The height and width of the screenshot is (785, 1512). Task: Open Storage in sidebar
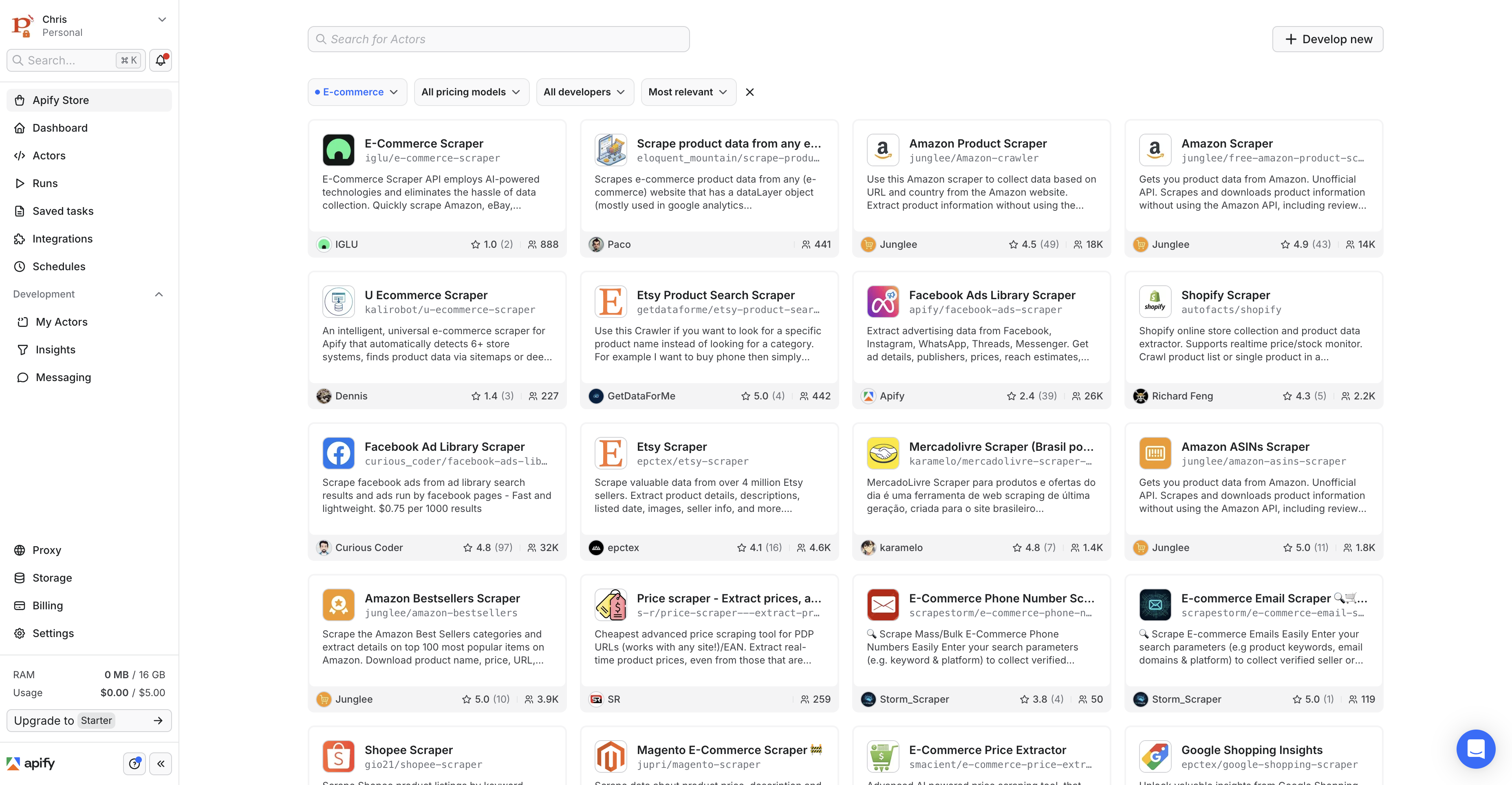click(x=89, y=578)
